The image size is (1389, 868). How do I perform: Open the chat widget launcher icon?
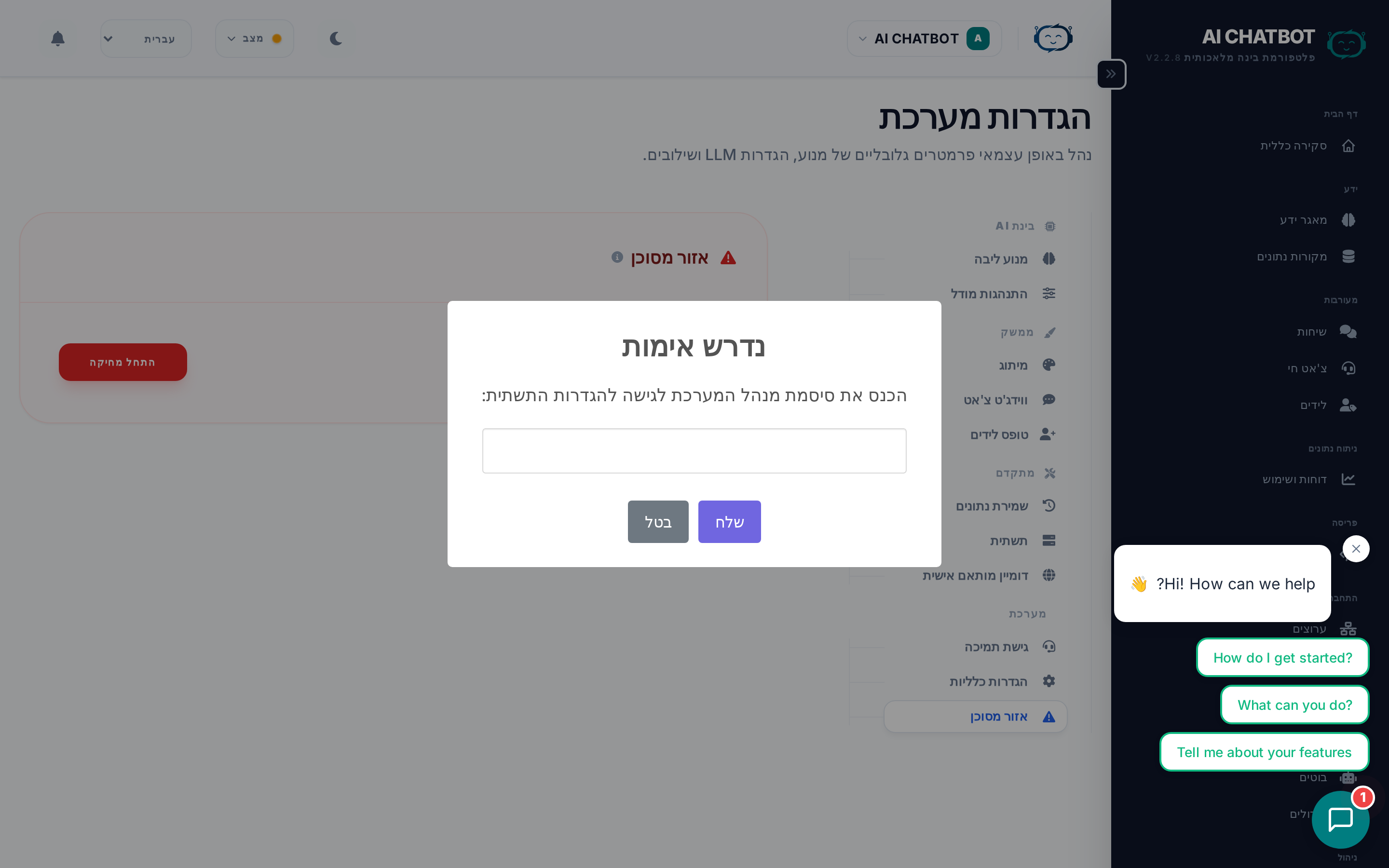tap(1341, 819)
